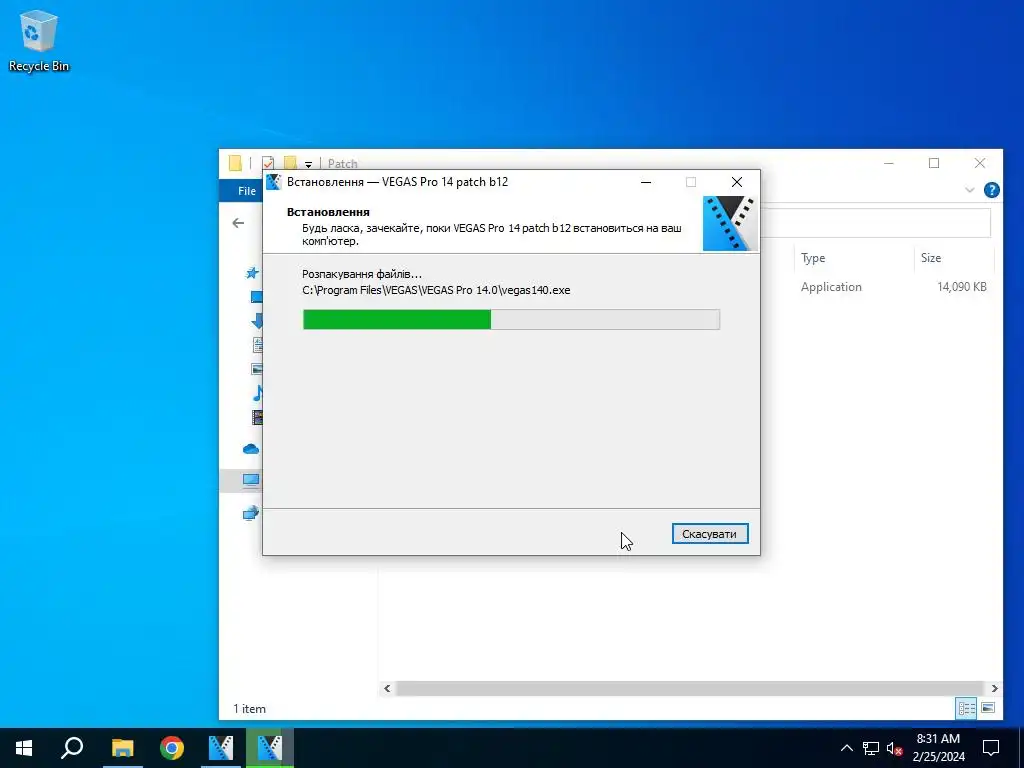Screen dimensions: 1024x768
Task: Switch to Large icons view in Explorer
Action: (x=988, y=708)
